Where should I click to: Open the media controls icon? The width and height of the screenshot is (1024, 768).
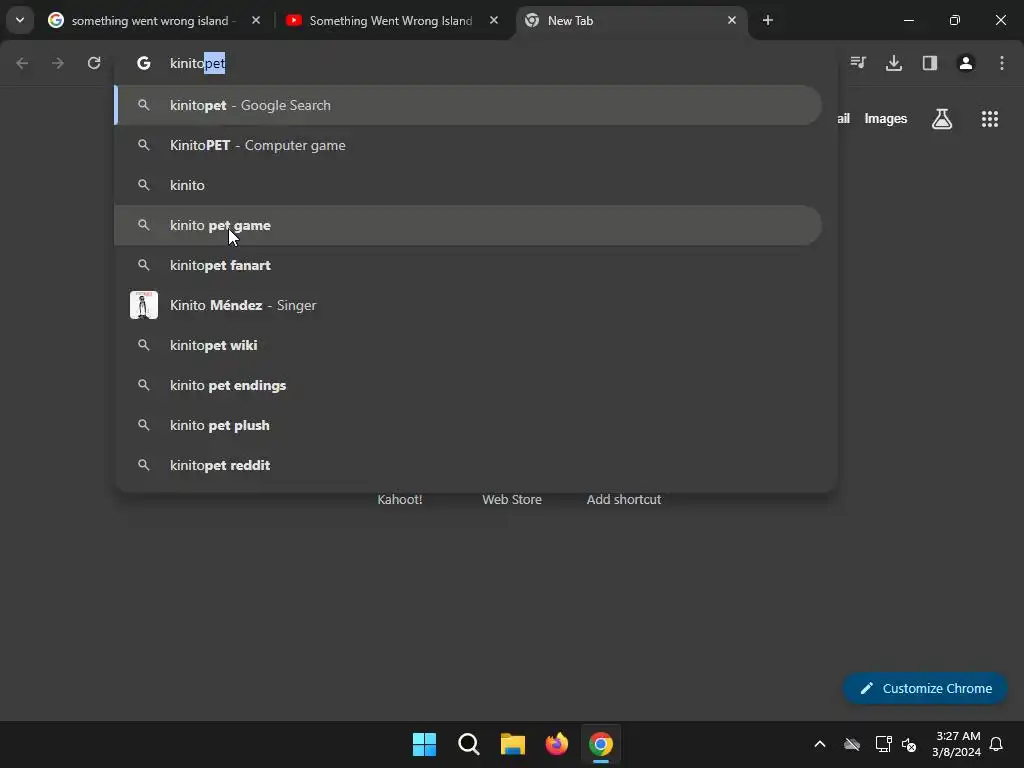click(858, 63)
